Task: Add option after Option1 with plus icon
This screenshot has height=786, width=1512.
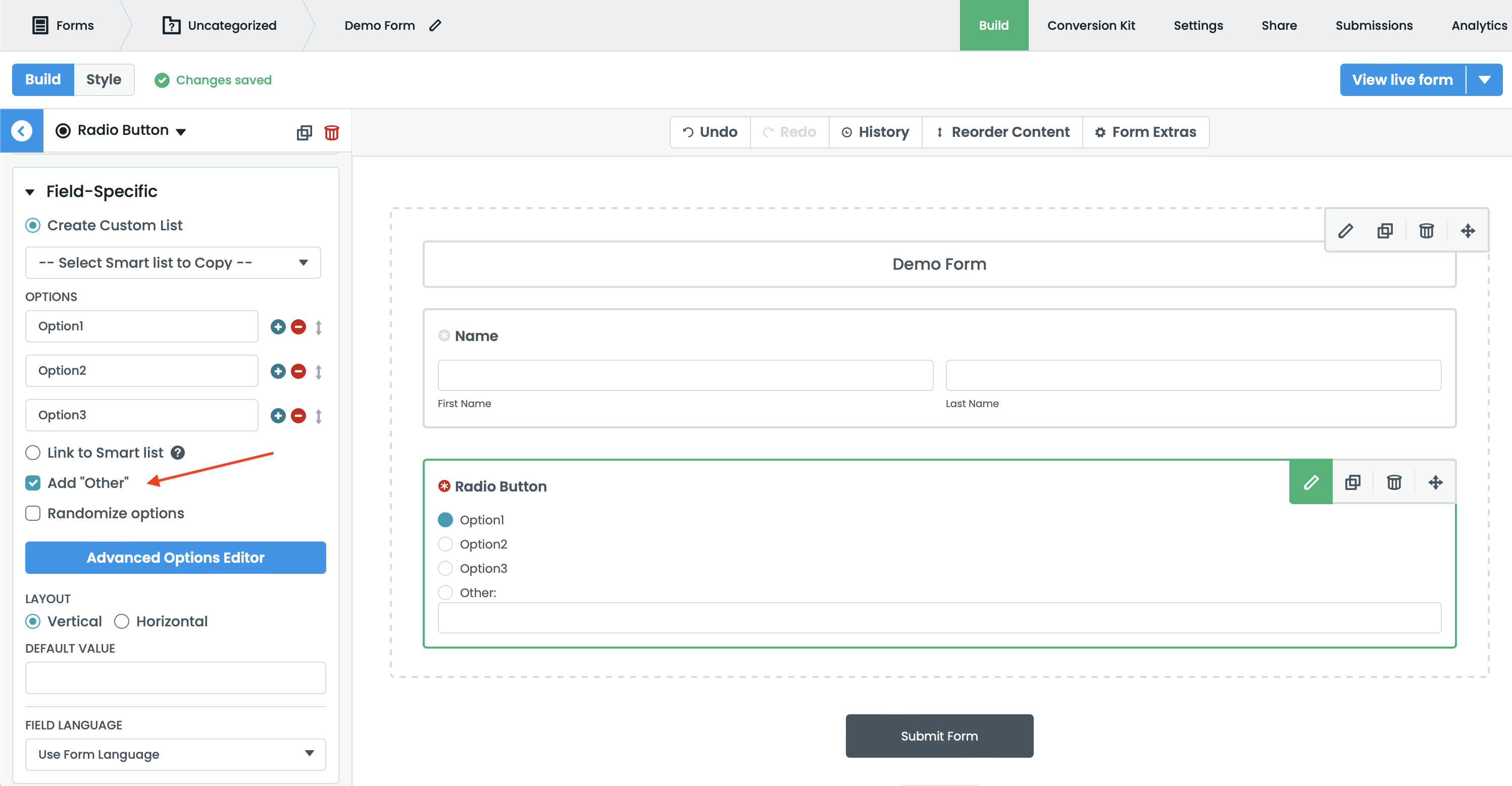Action: click(278, 326)
